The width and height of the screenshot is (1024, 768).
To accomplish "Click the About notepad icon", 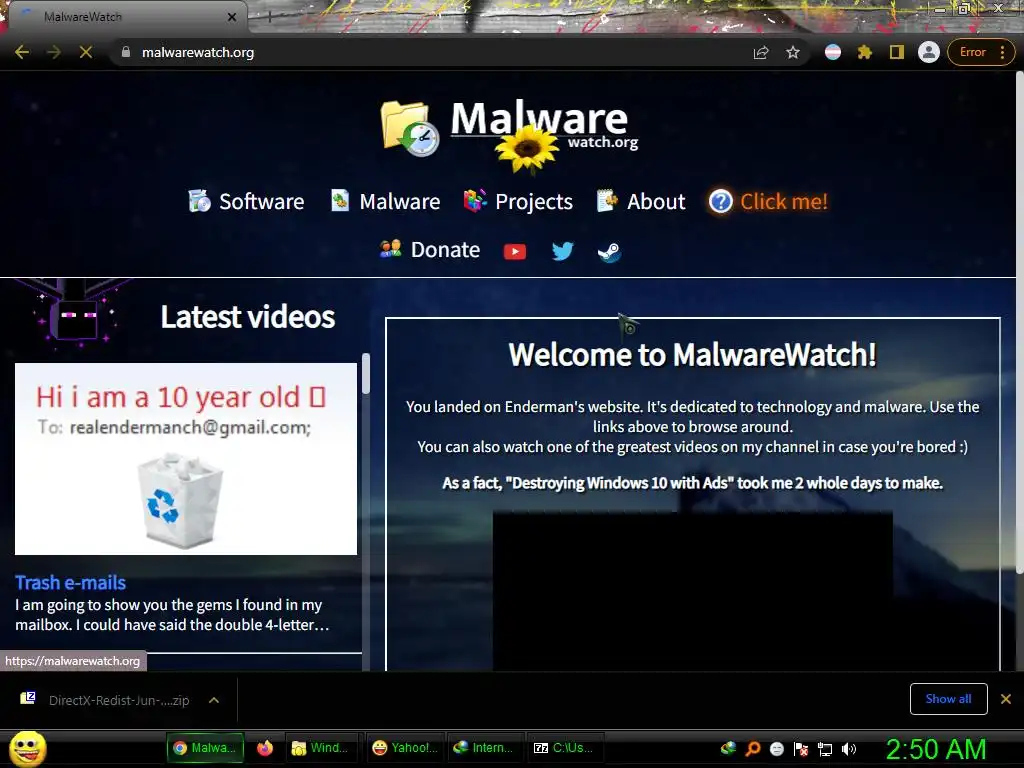I will click(x=607, y=200).
